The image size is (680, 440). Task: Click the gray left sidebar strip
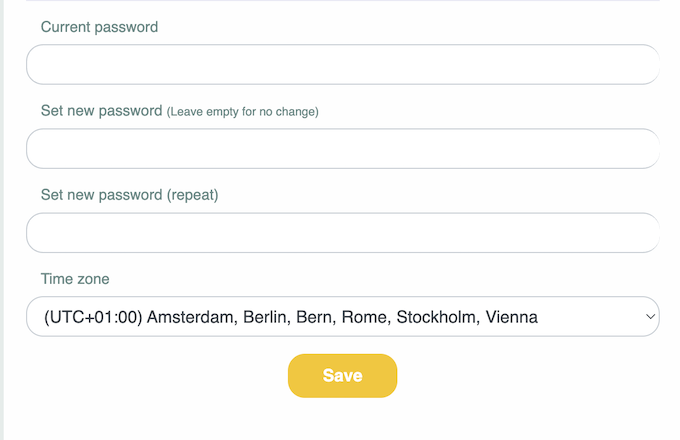coord(3,220)
